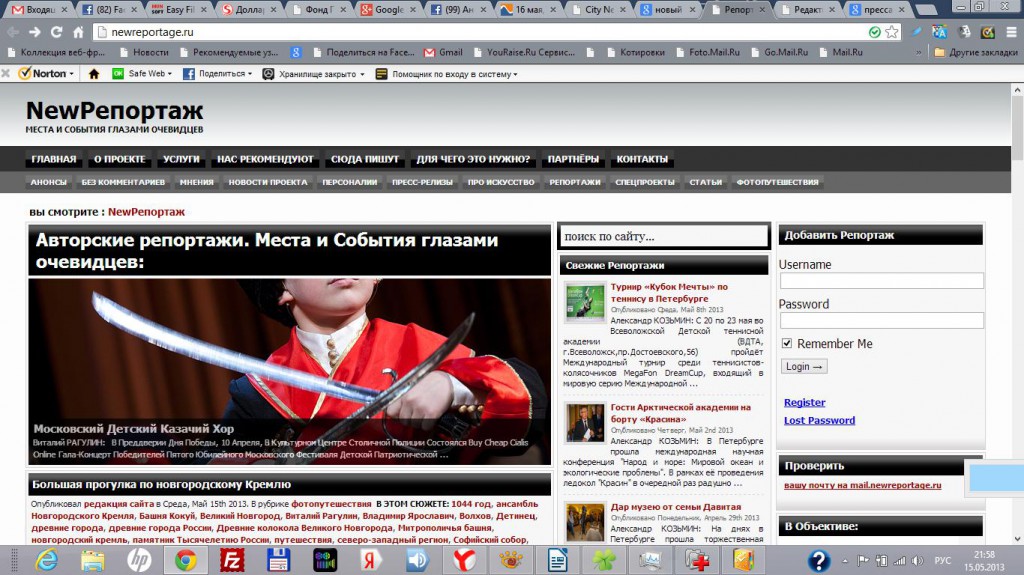Open the ПРЕСС-РЕЛИЗЫ submenu item
This screenshot has width=1024, height=575.
422,182
